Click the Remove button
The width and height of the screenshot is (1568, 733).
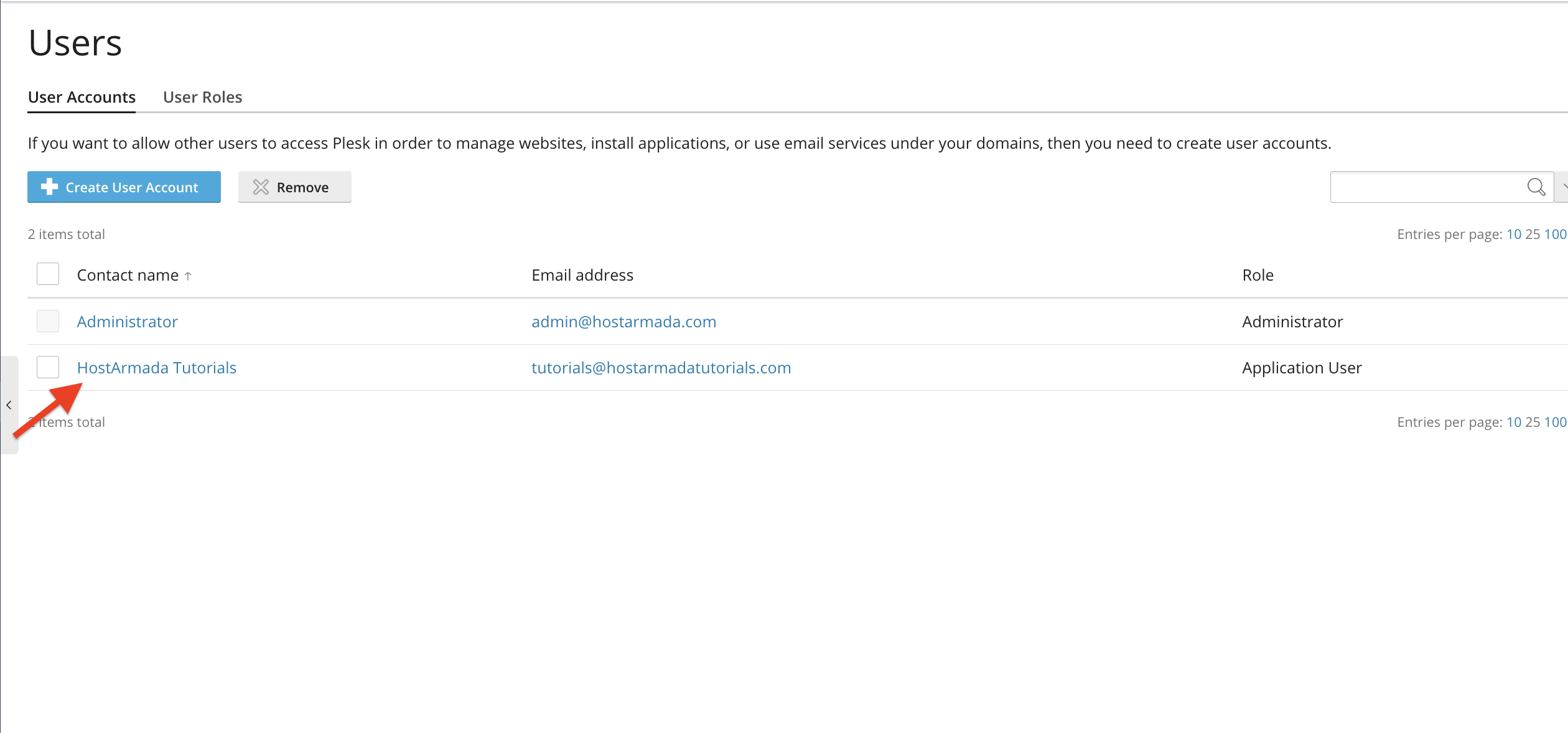coord(294,187)
